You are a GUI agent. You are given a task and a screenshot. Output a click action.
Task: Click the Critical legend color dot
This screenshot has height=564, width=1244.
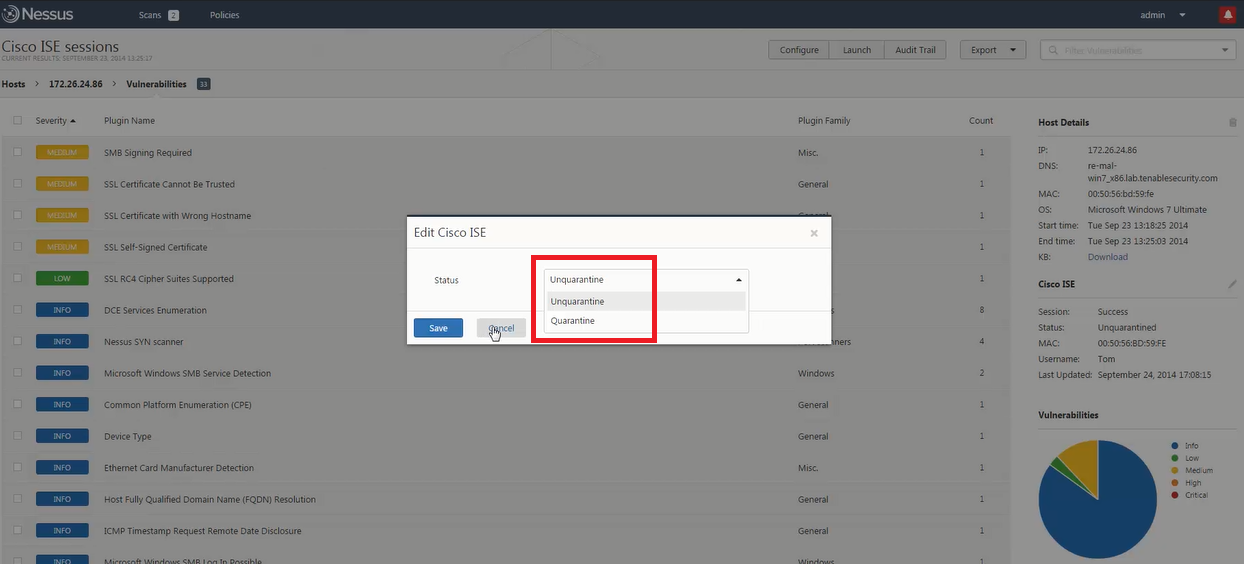1174,495
